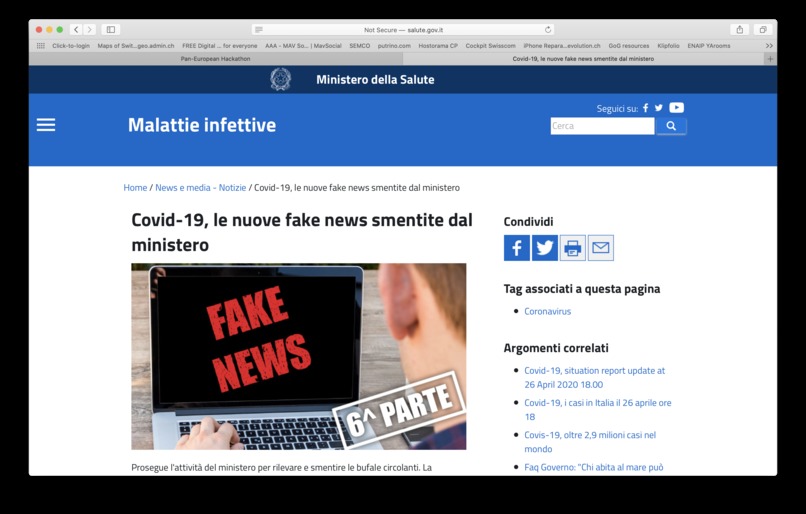Image resolution: width=806 pixels, height=514 pixels.
Task: Open Klipfolio bookmark
Action: (668, 46)
